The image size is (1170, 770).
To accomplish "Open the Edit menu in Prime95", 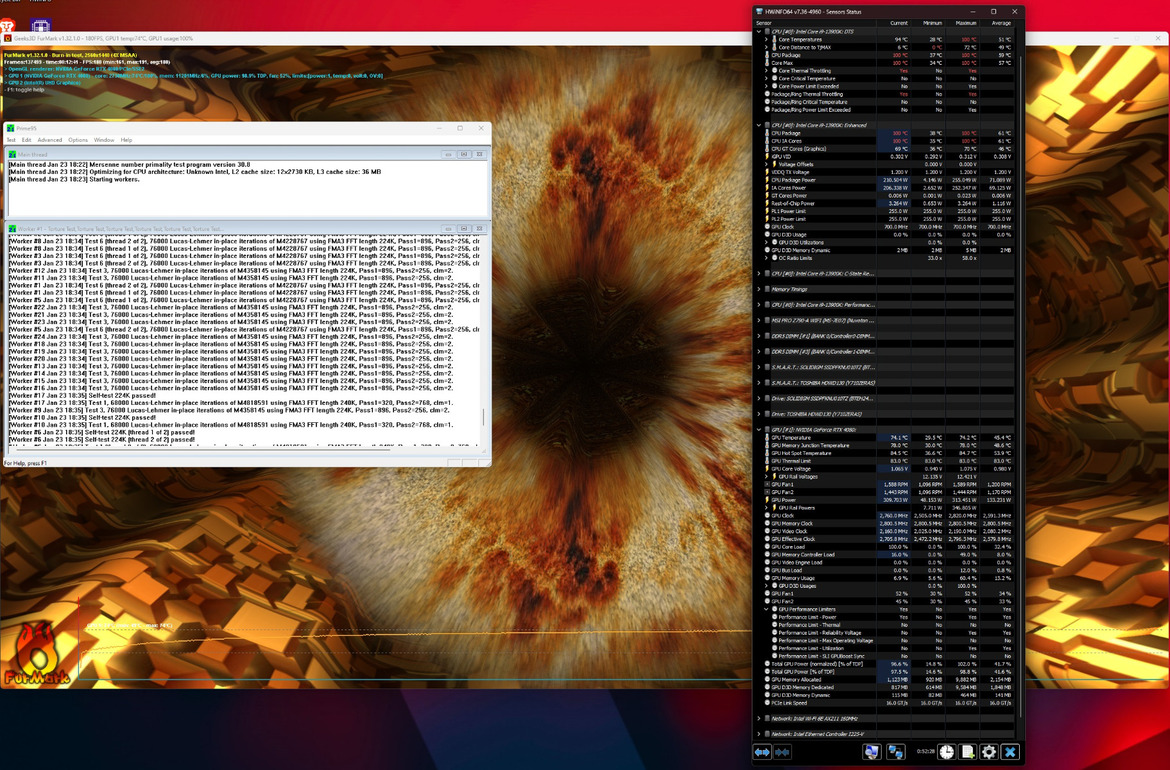I will [x=27, y=140].
